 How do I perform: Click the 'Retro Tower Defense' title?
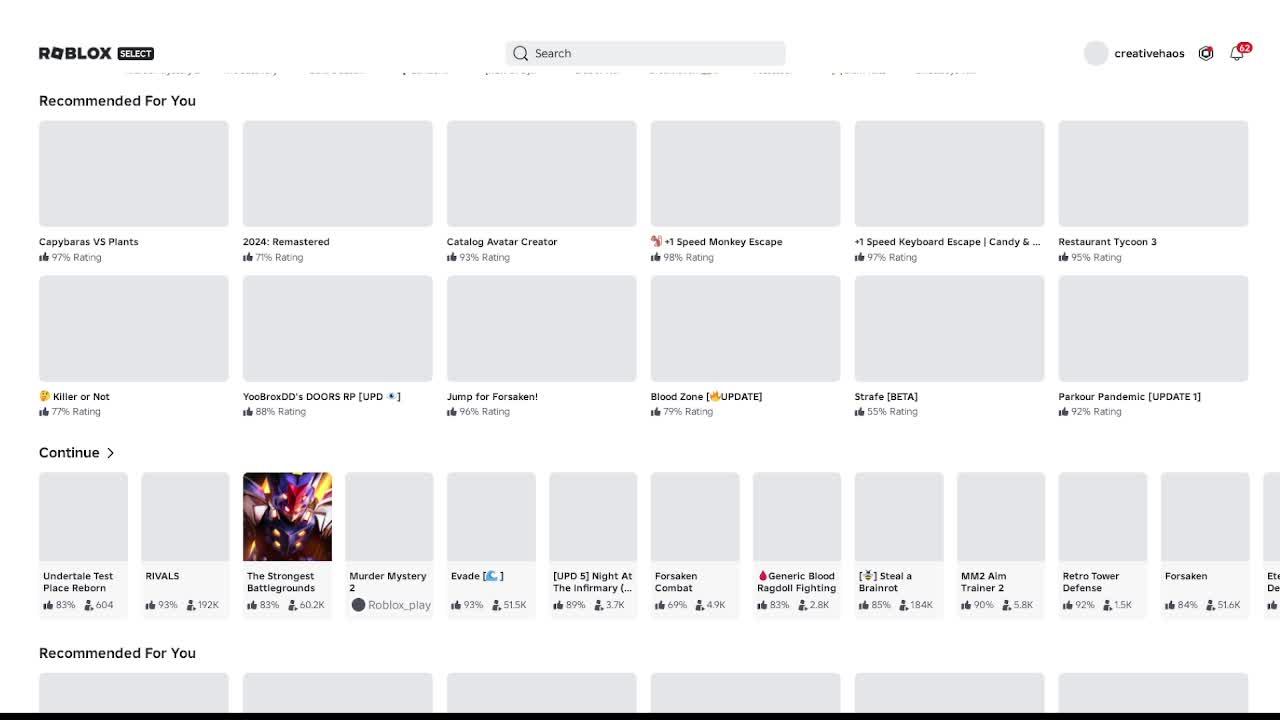[x=1091, y=582]
